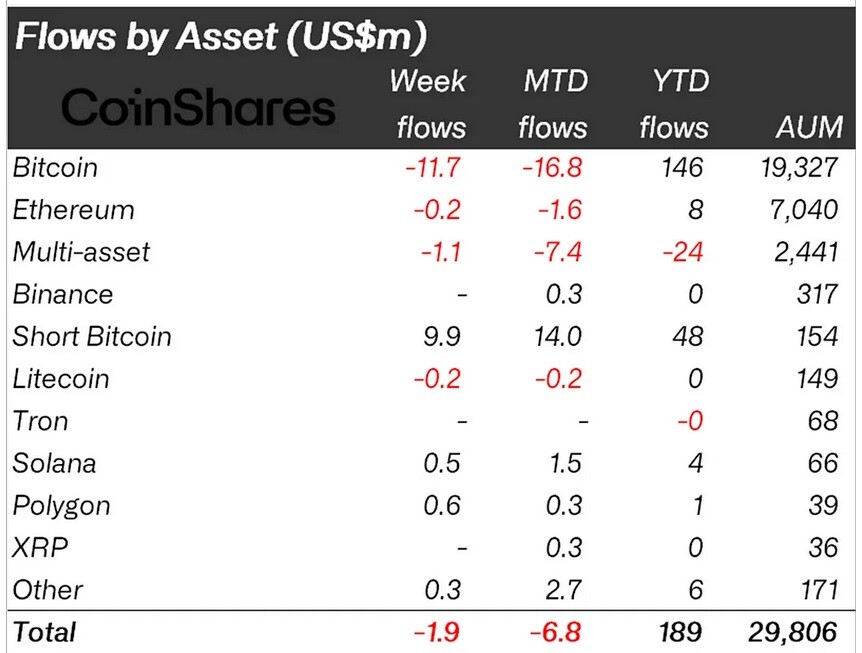862x653 pixels.
Task: Select the Ethereum row label
Action: pyautogui.click(x=73, y=210)
